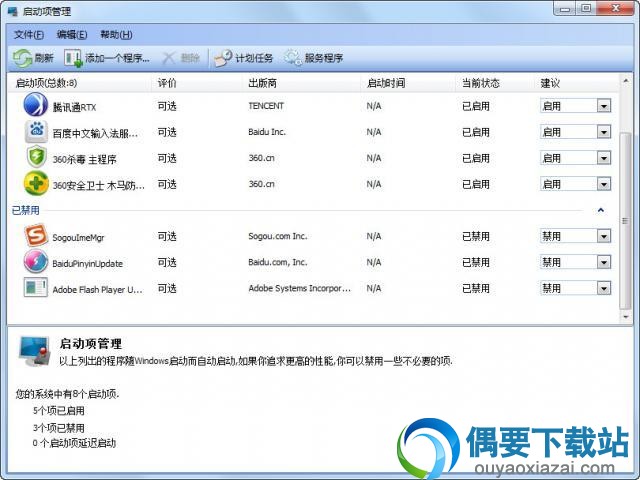This screenshot has width=640, height=480.
Task: Select the BaiduPinyinUpdate entry name
Action: tap(87, 264)
